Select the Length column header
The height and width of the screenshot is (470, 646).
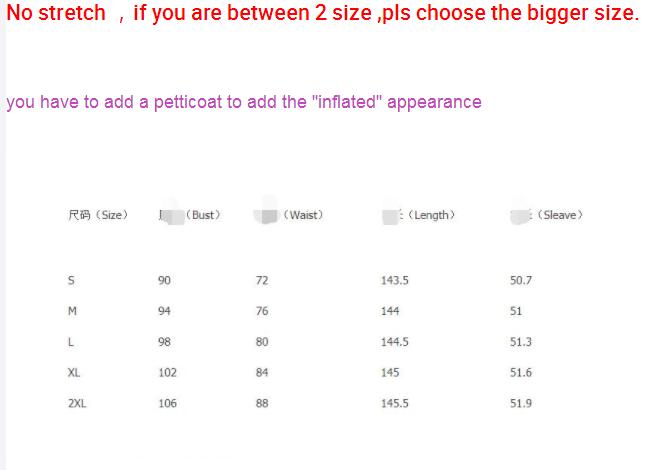coord(419,215)
